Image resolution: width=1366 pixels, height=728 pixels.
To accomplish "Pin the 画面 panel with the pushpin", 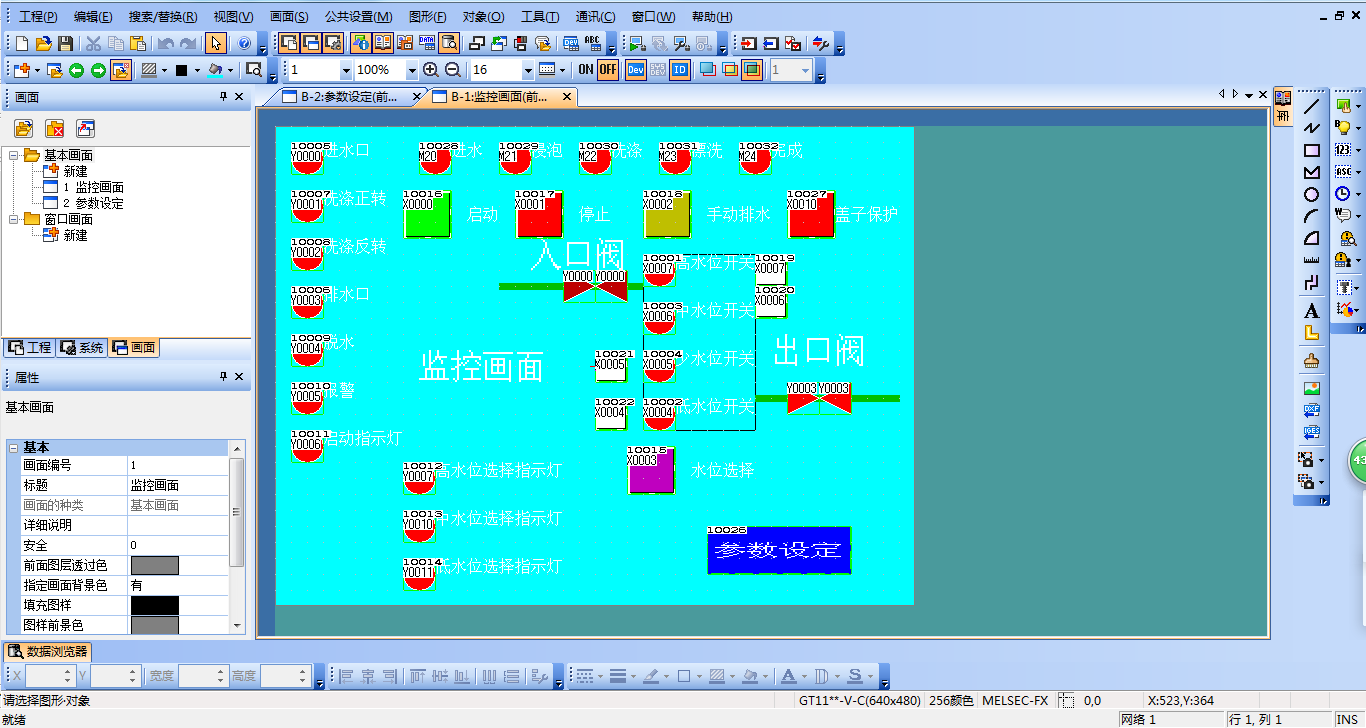I will pos(223,97).
